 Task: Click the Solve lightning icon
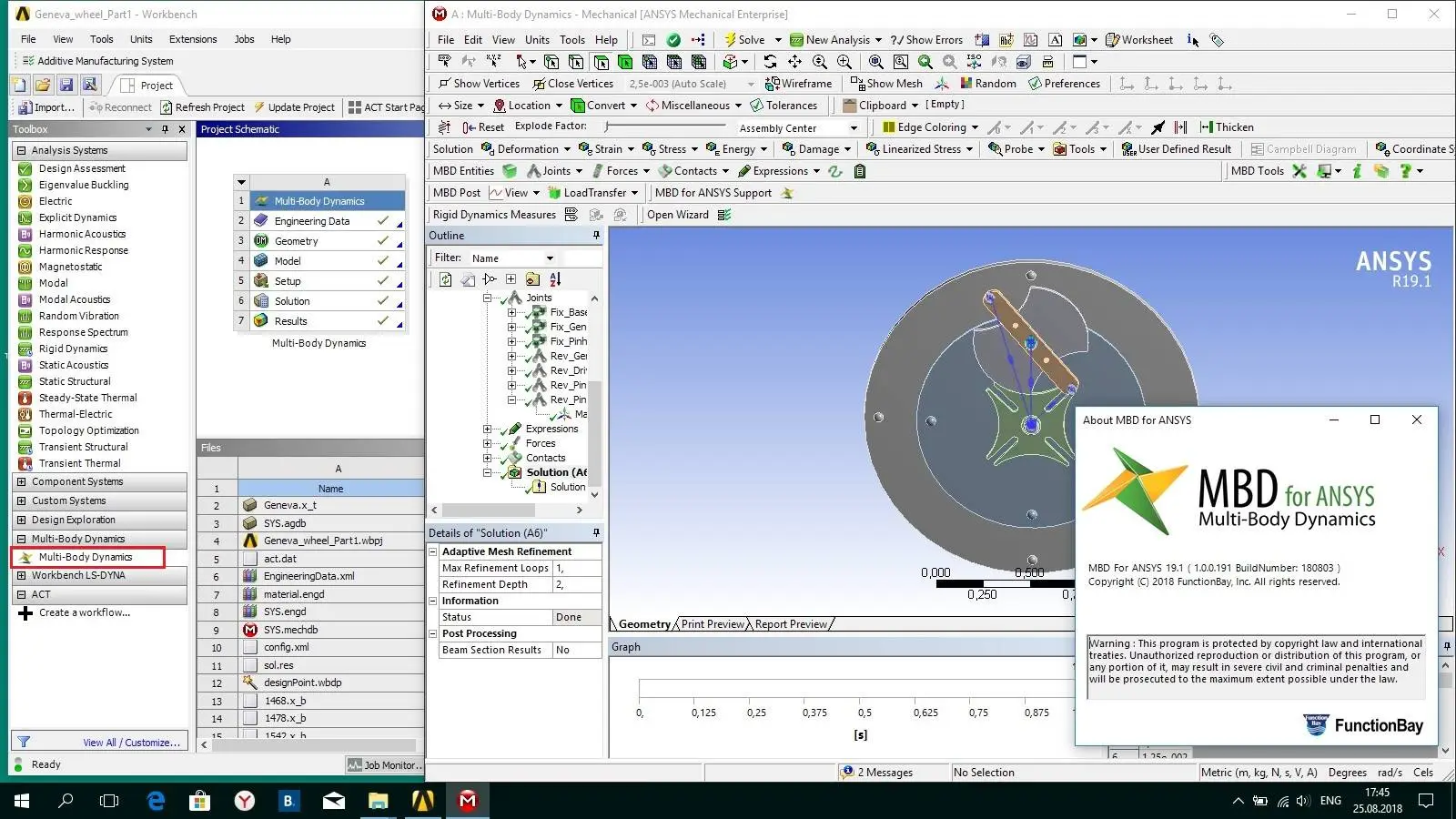coord(730,40)
